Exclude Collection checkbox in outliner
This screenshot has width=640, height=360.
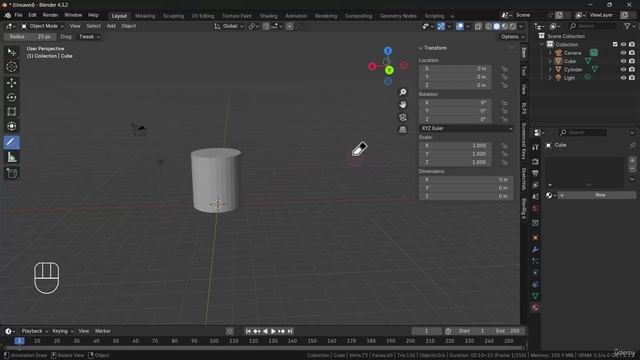(x=615, y=44)
